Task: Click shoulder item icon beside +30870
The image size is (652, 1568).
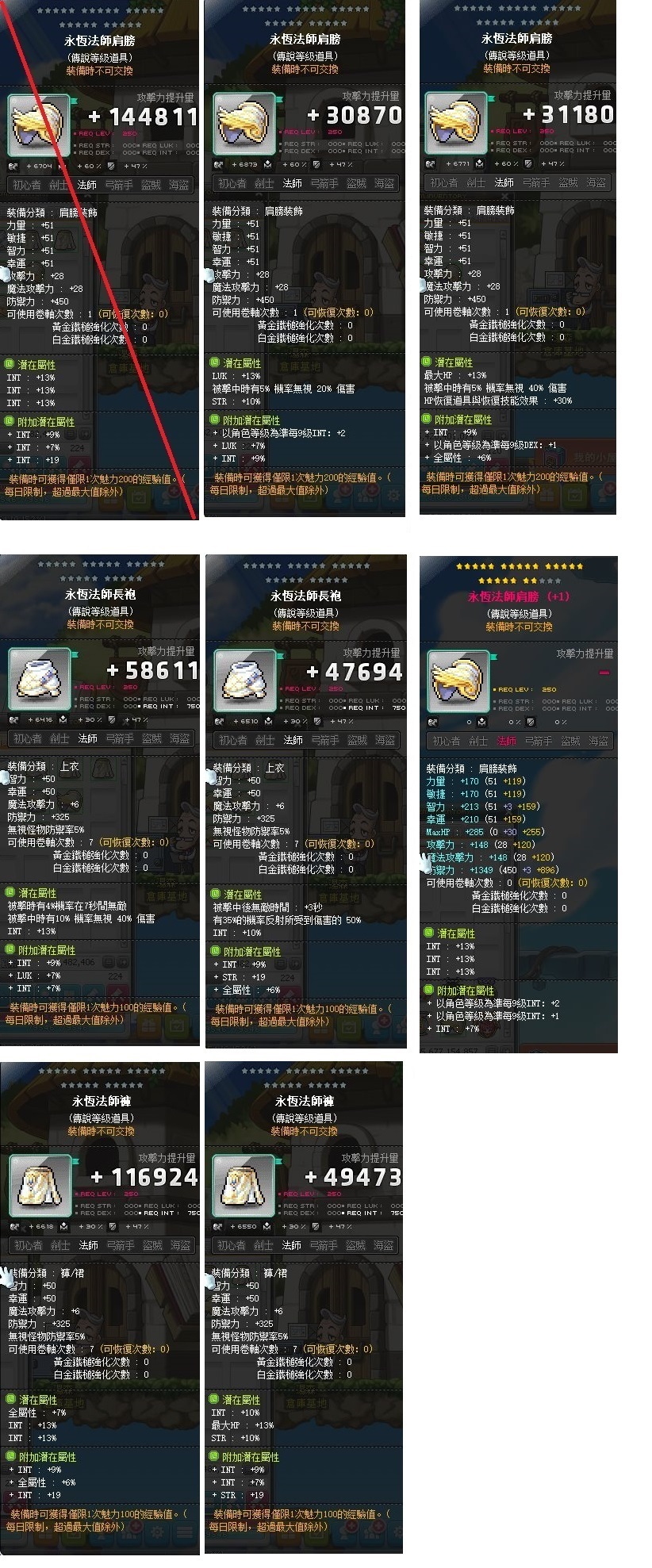Action: 244,125
